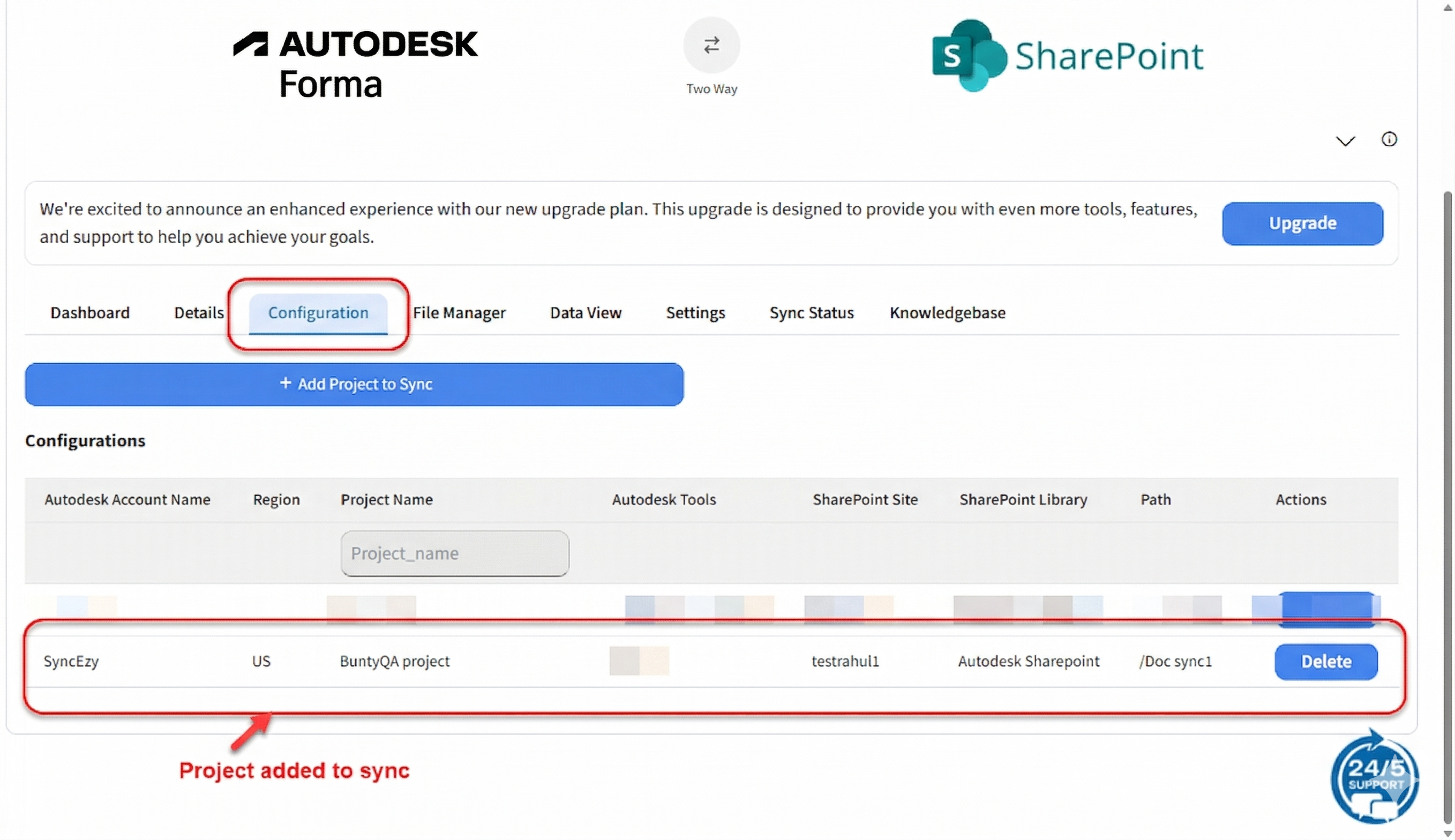The image size is (1455, 840).
Task: View the Sync Status tab
Action: point(811,313)
